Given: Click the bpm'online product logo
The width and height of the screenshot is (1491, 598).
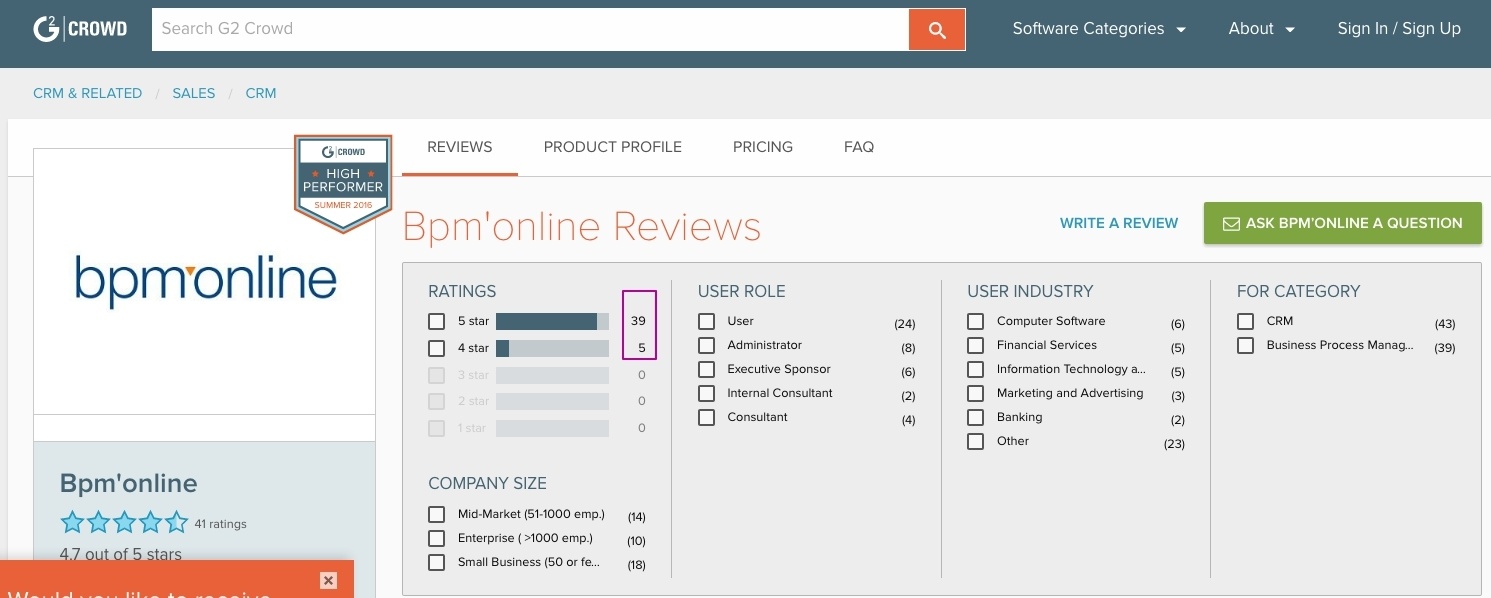Looking at the screenshot, I should [x=206, y=280].
